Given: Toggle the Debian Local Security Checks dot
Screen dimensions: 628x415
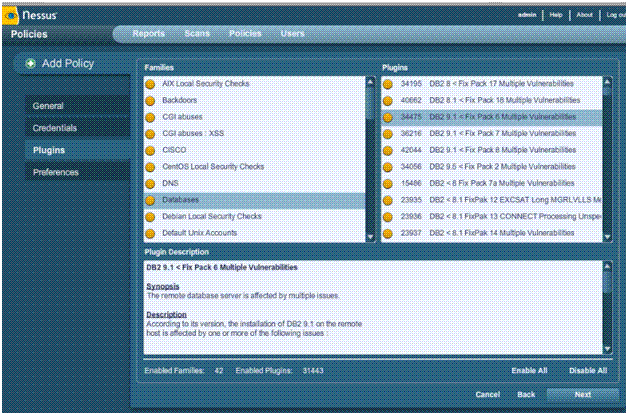Looking at the screenshot, I should [x=150, y=217].
